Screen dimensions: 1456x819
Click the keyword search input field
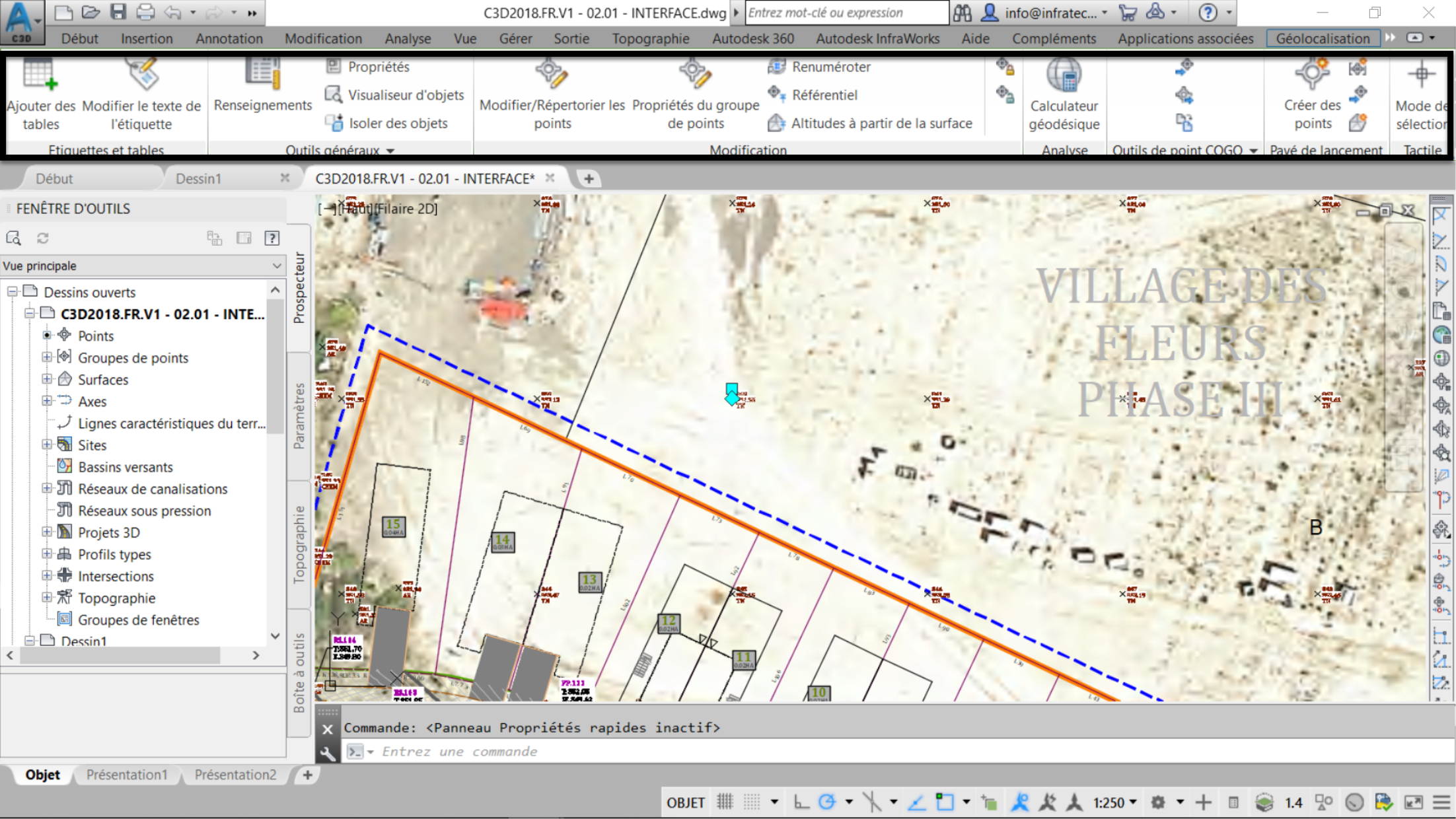[x=847, y=13]
